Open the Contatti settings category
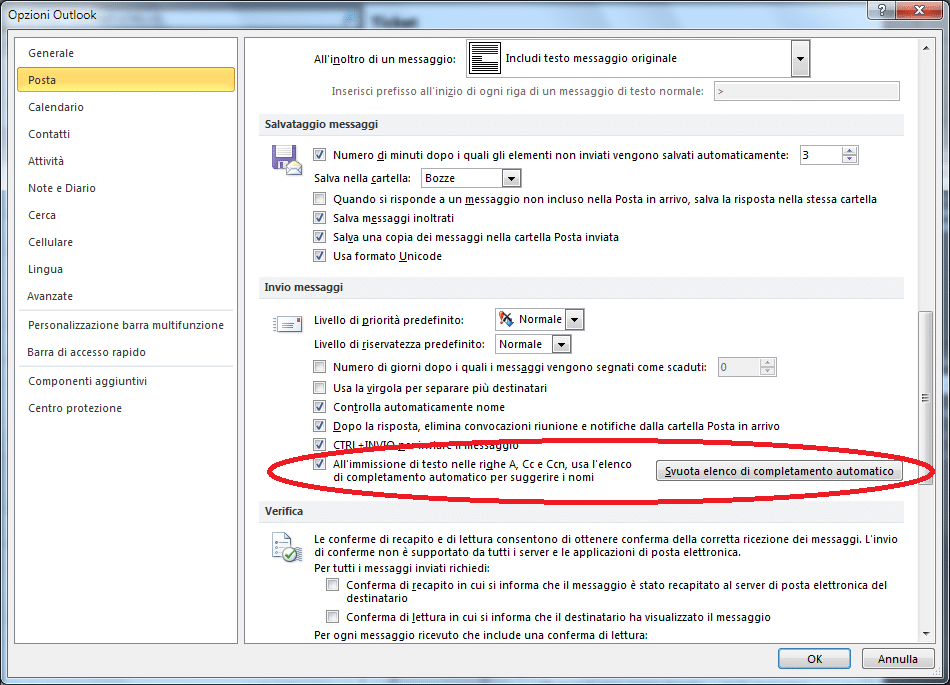The width and height of the screenshot is (950, 685). coord(126,134)
